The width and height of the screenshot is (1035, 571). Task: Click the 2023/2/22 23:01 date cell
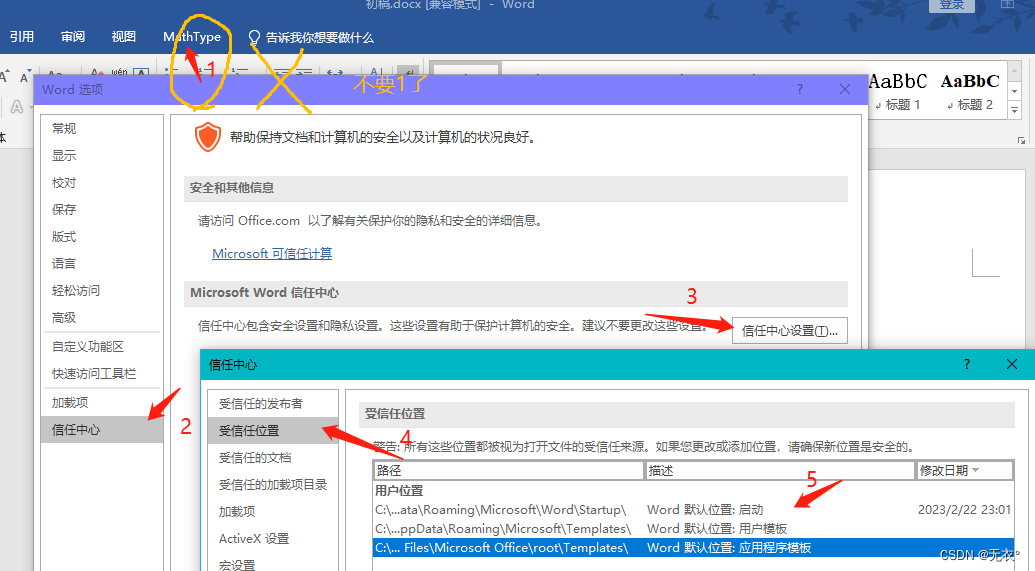(x=964, y=510)
